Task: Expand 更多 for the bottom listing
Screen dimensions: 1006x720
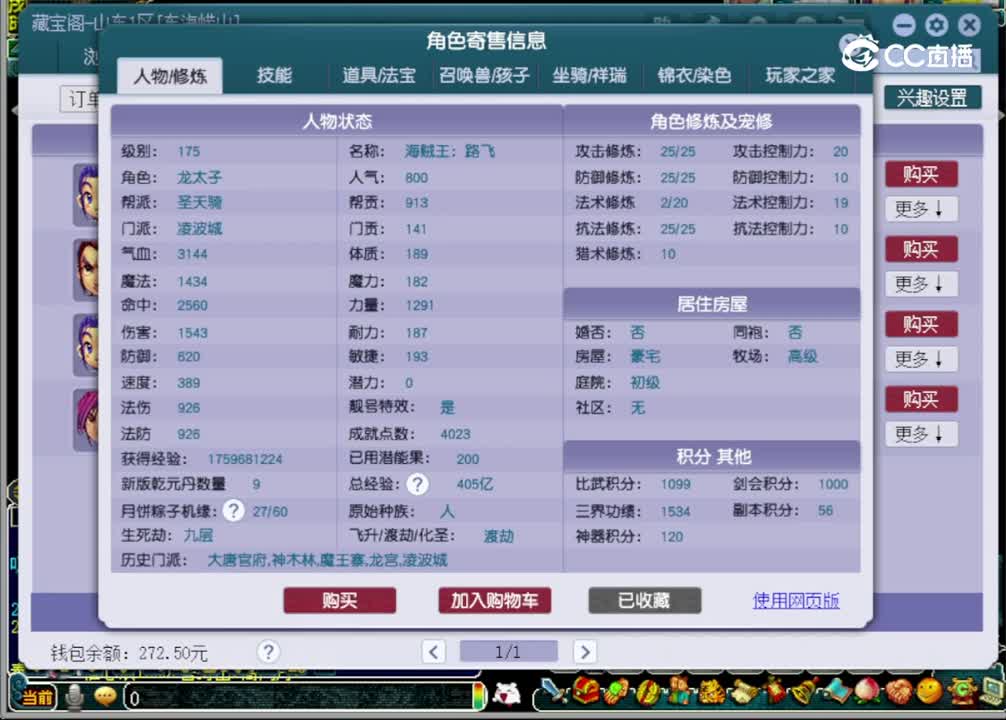Action: point(920,434)
